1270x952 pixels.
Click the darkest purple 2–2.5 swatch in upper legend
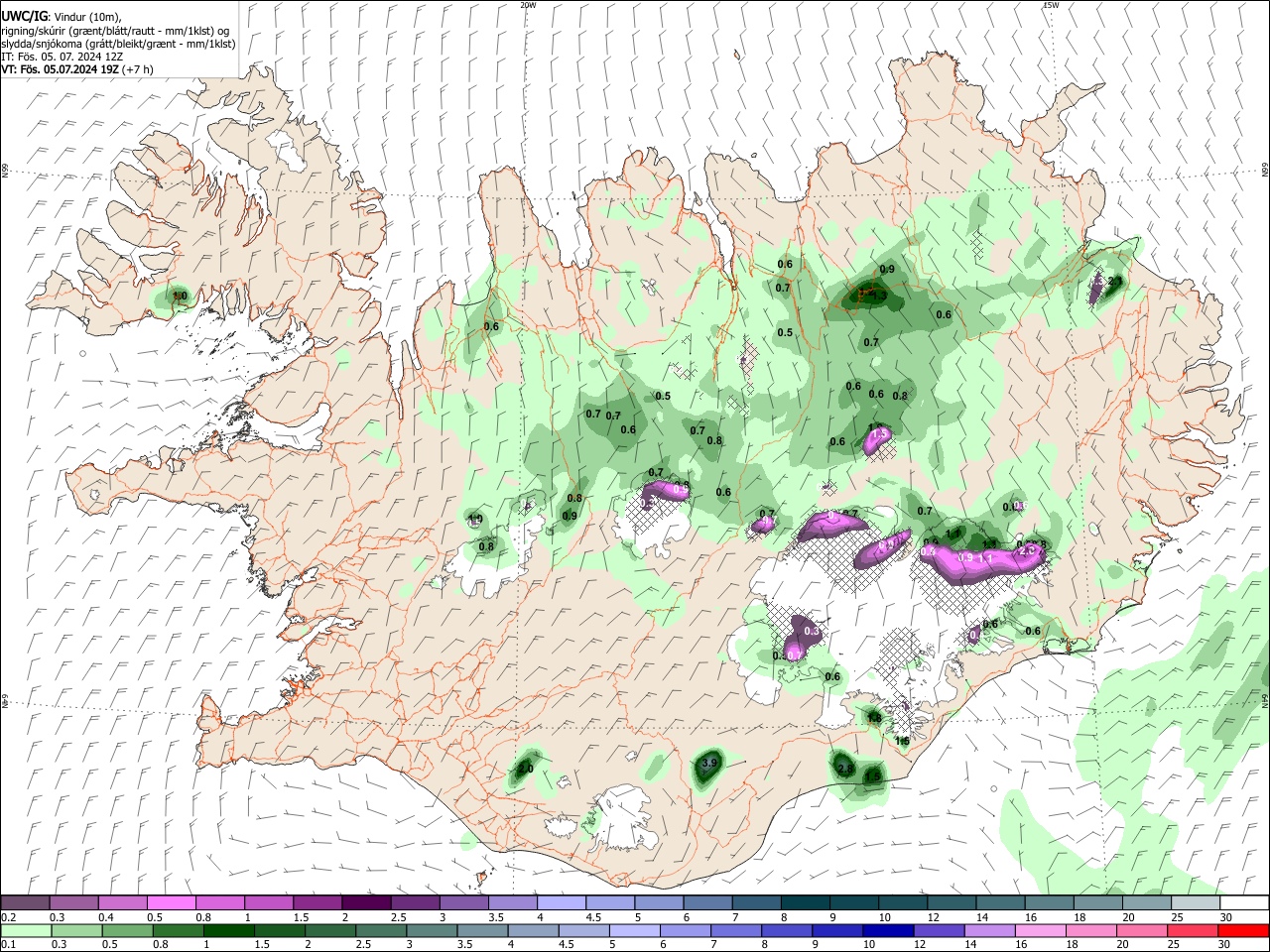click(x=365, y=902)
